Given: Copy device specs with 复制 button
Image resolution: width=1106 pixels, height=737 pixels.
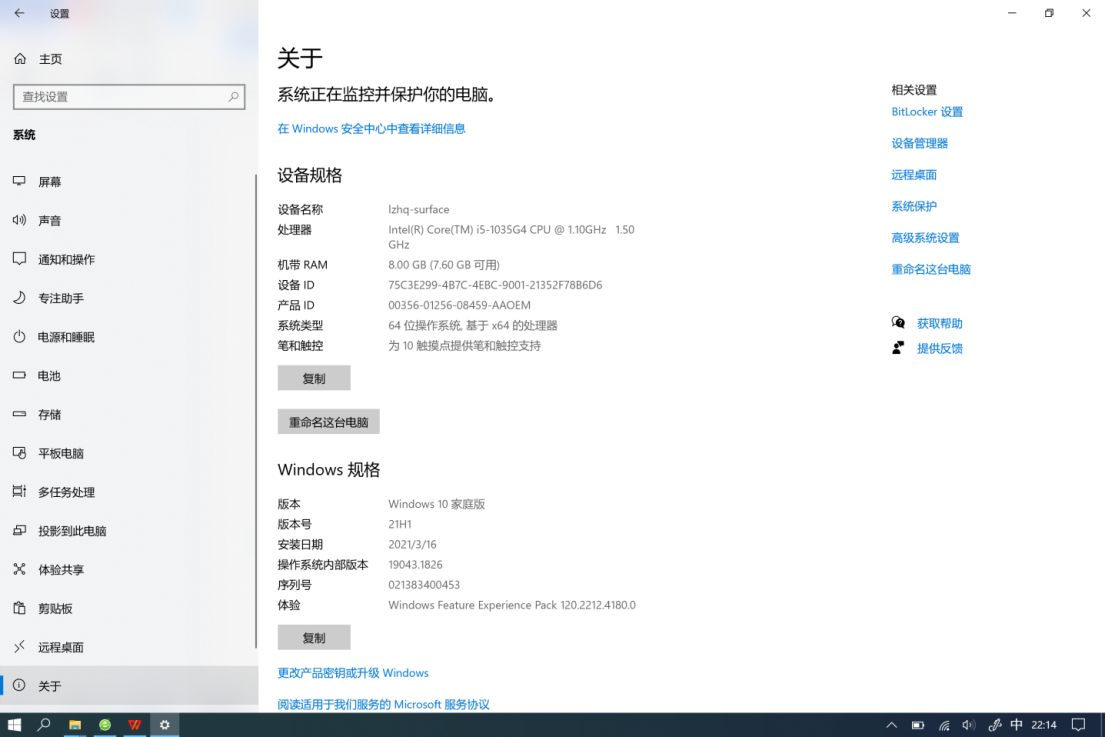Looking at the screenshot, I should (314, 378).
